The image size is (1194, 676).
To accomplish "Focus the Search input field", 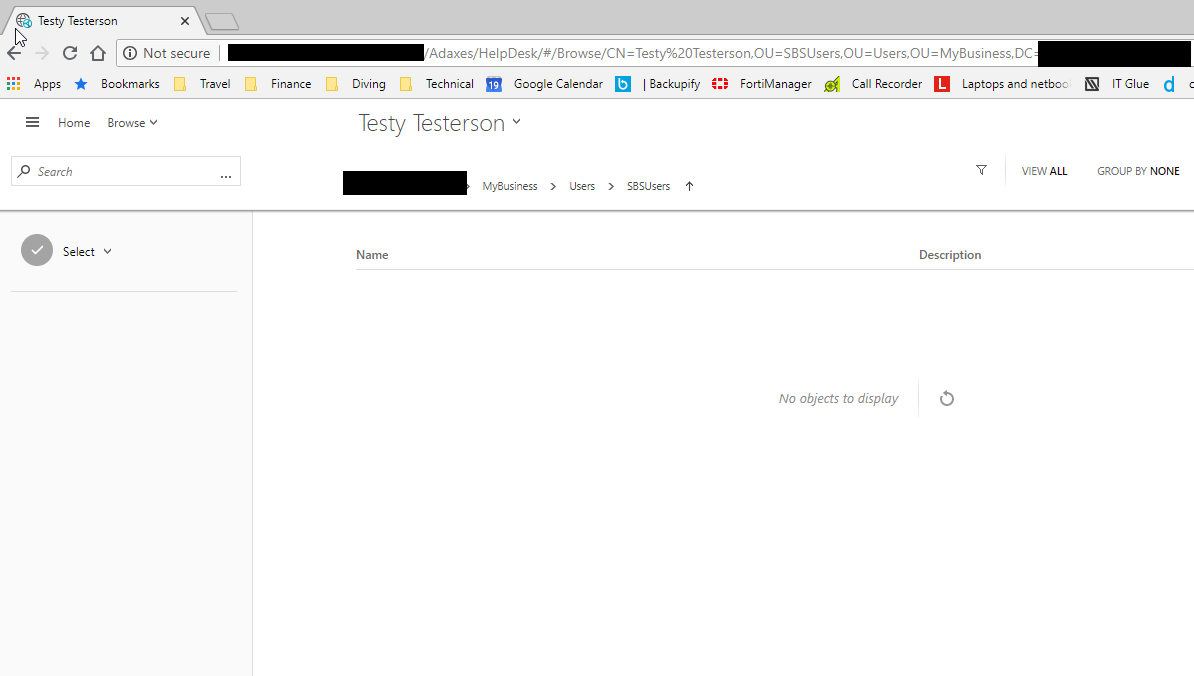I will [x=126, y=171].
